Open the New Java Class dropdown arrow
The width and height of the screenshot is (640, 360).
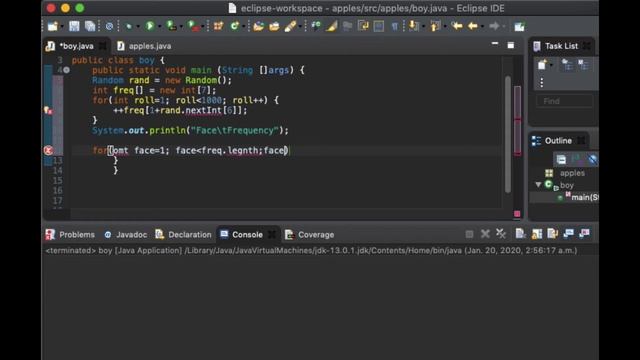(x=243, y=27)
